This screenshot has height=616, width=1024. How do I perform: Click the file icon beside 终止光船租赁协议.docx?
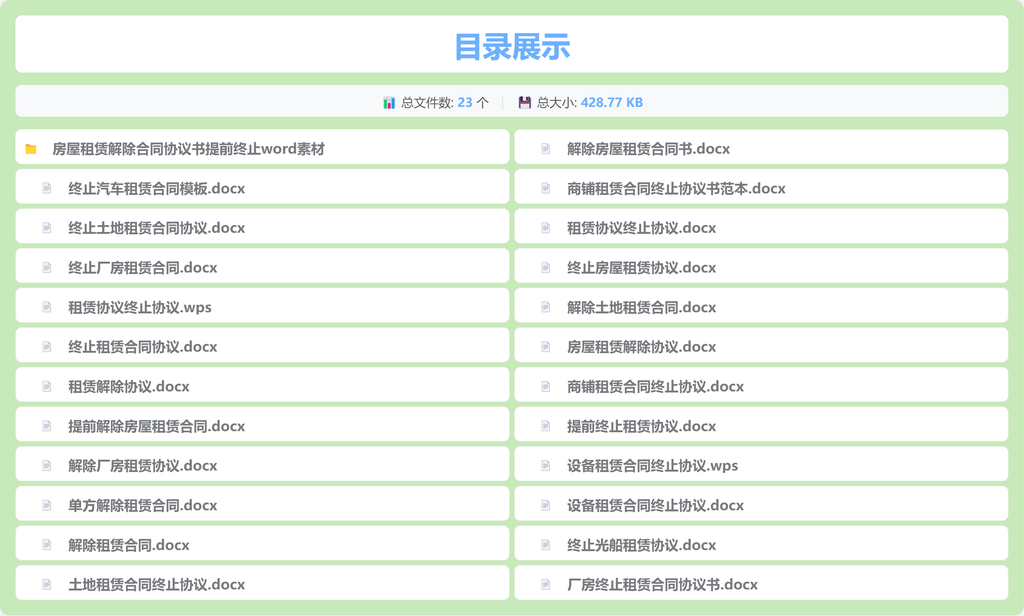545,545
